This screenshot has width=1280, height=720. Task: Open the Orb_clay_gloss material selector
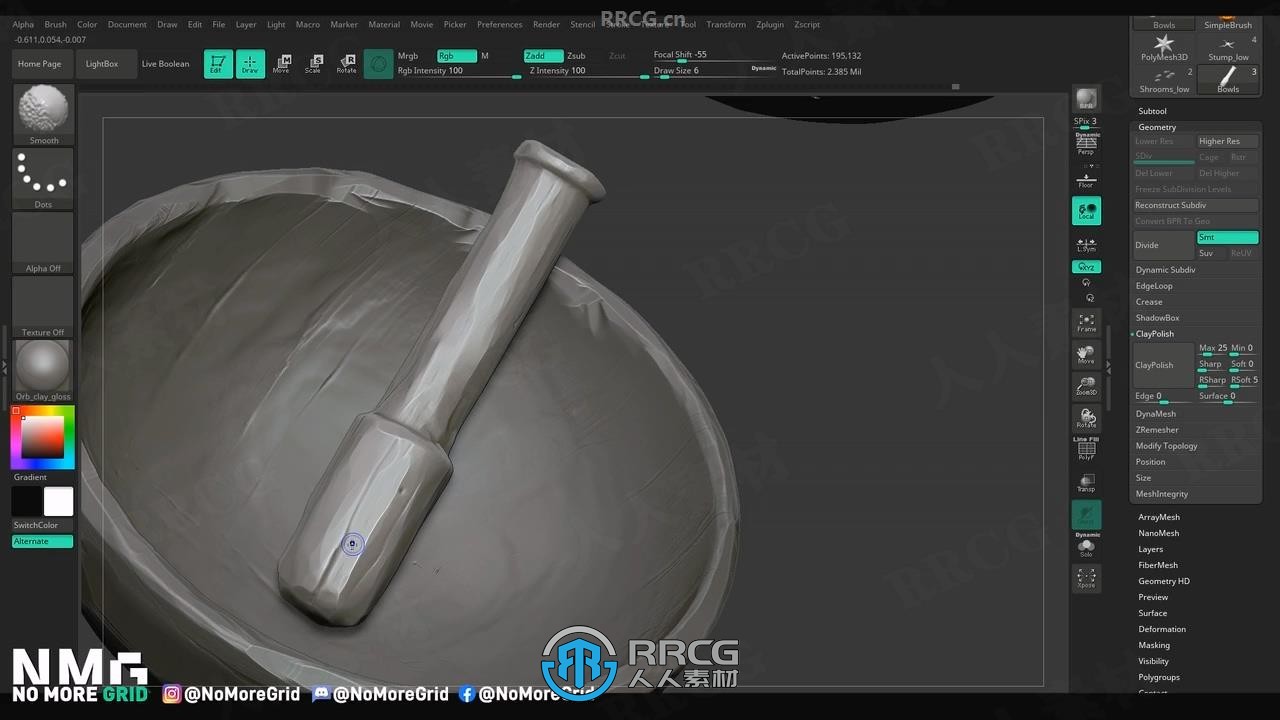[x=43, y=371]
